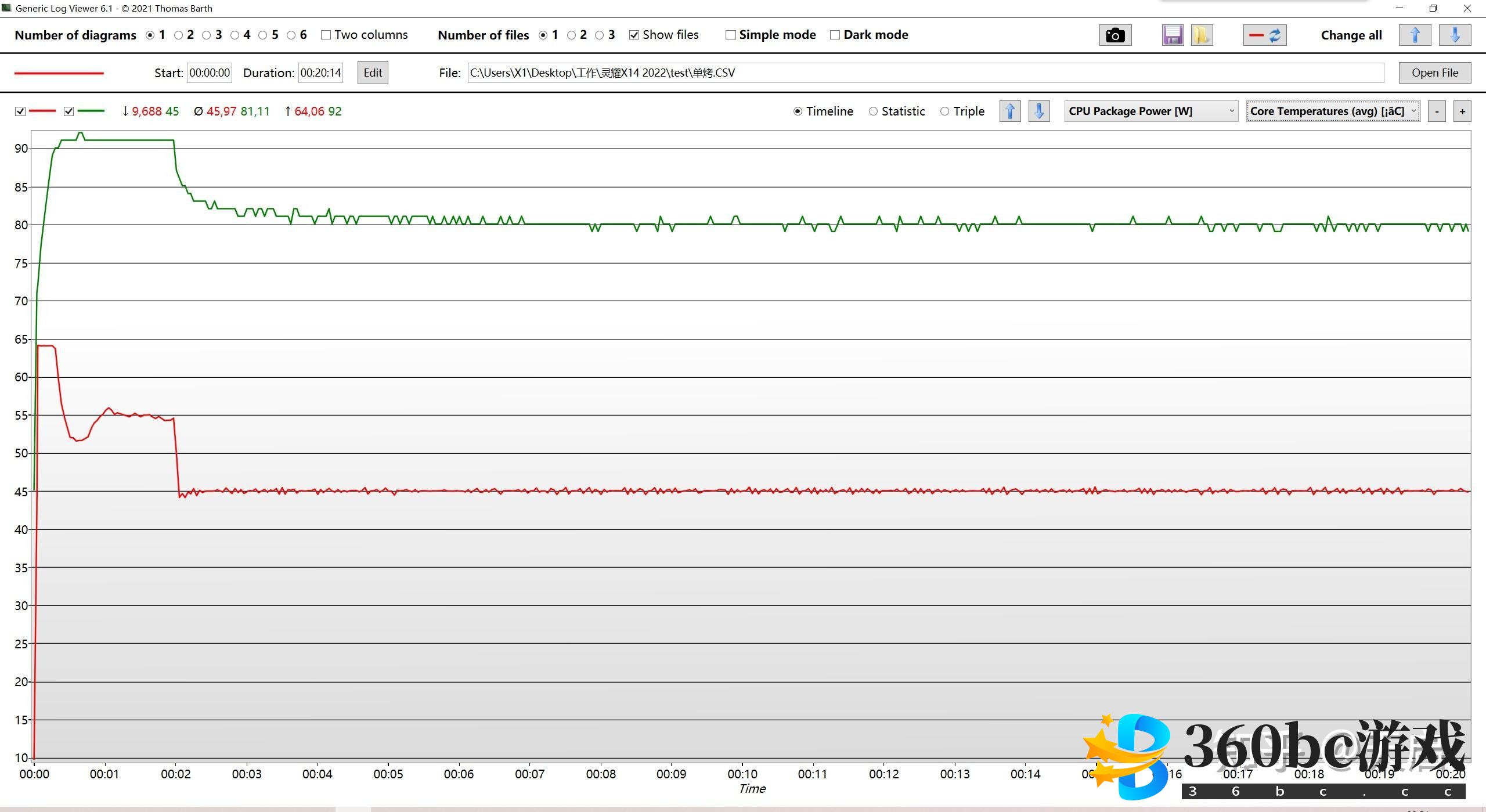Screen dimensions: 1486x812
Task: Select the Statistic view option
Action: click(x=874, y=111)
